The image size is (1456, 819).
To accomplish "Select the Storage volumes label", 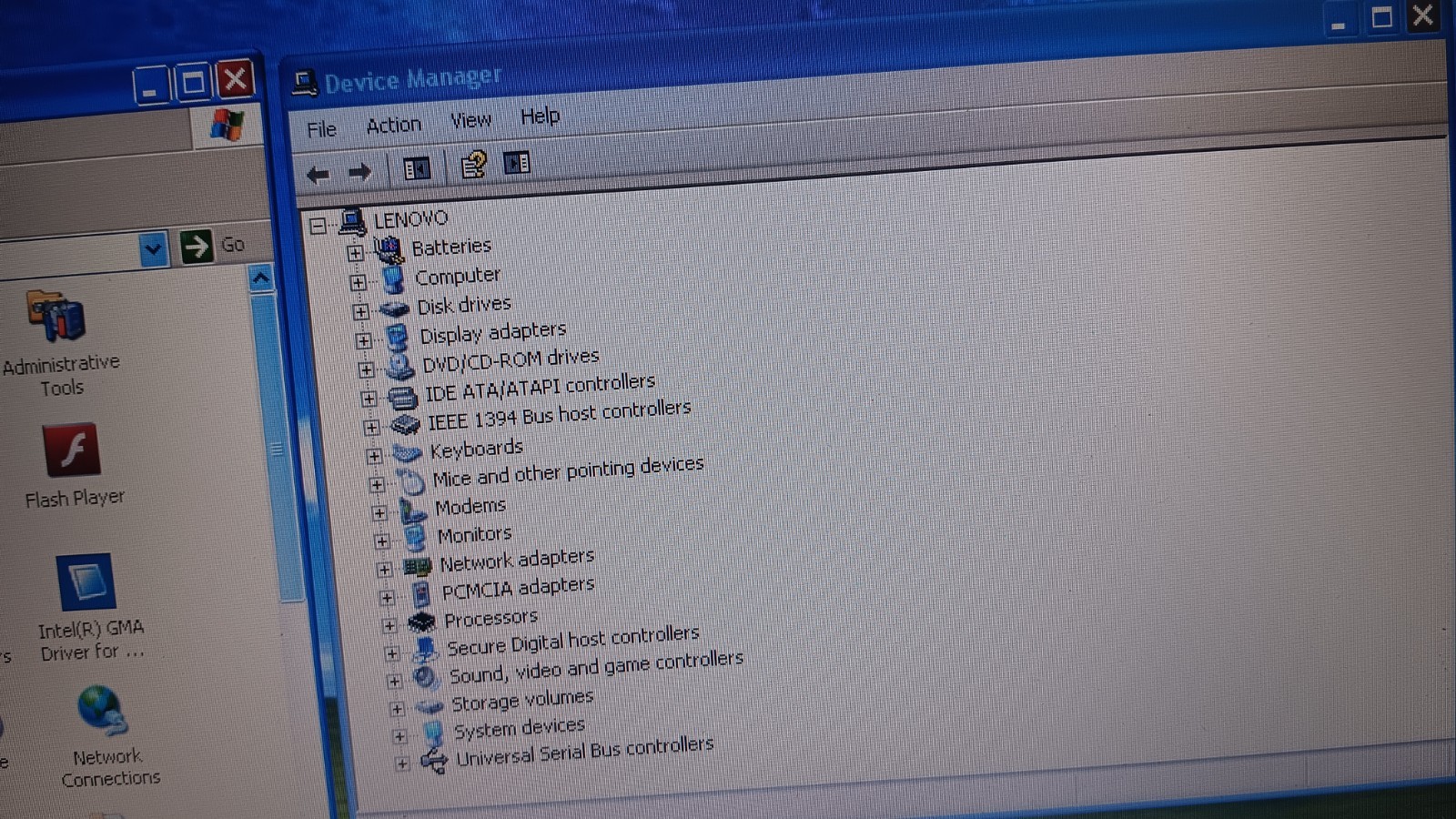I will coord(522,701).
